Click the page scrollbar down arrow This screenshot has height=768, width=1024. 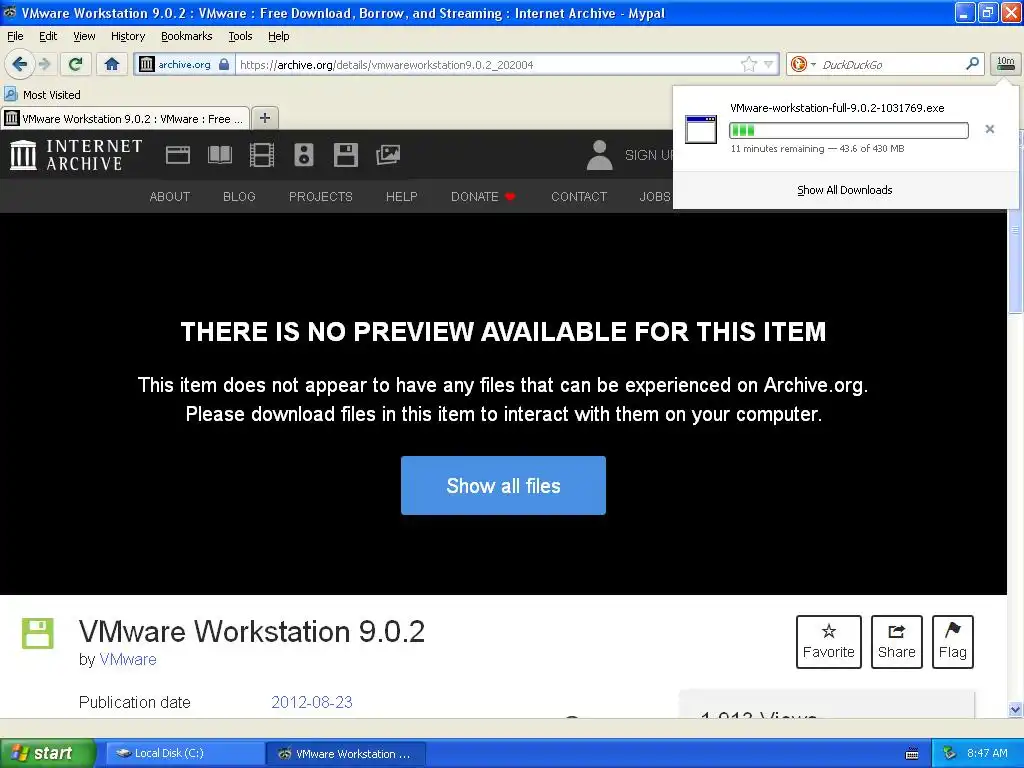pyautogui.click(x=1015, y=709)
